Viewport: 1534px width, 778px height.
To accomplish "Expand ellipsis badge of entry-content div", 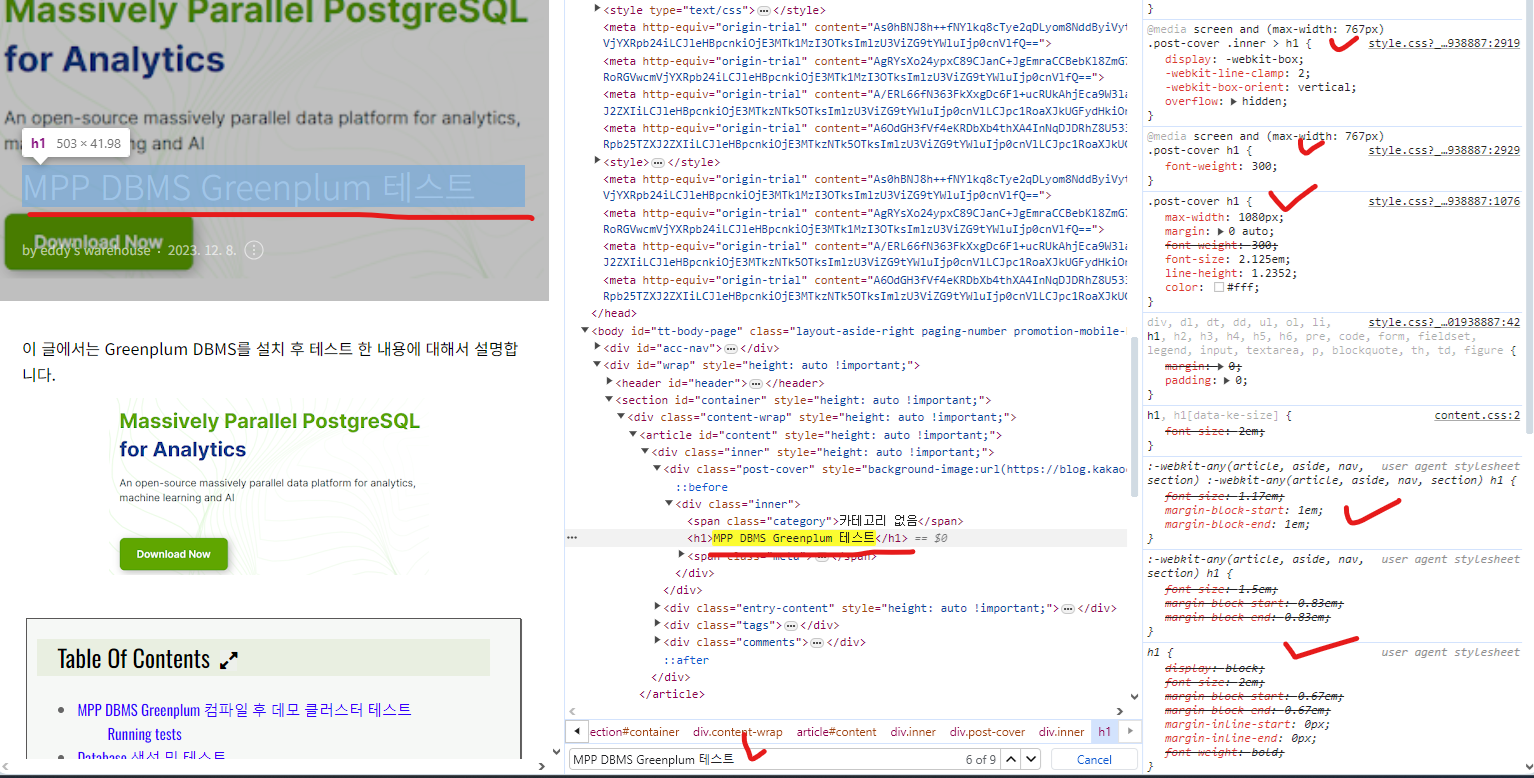I will point(1068,608).
